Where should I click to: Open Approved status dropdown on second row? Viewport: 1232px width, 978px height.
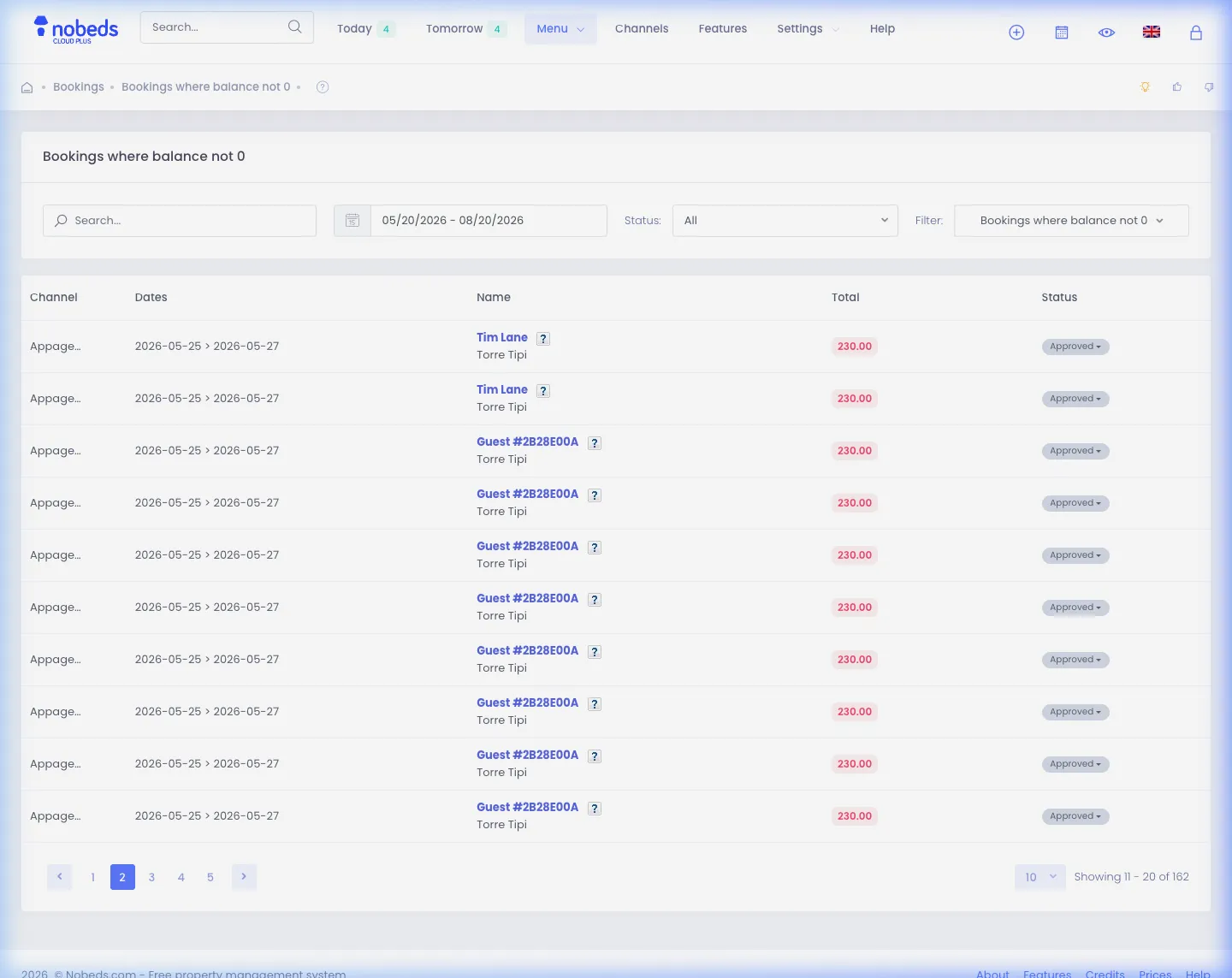click(x=1075, y=399)
